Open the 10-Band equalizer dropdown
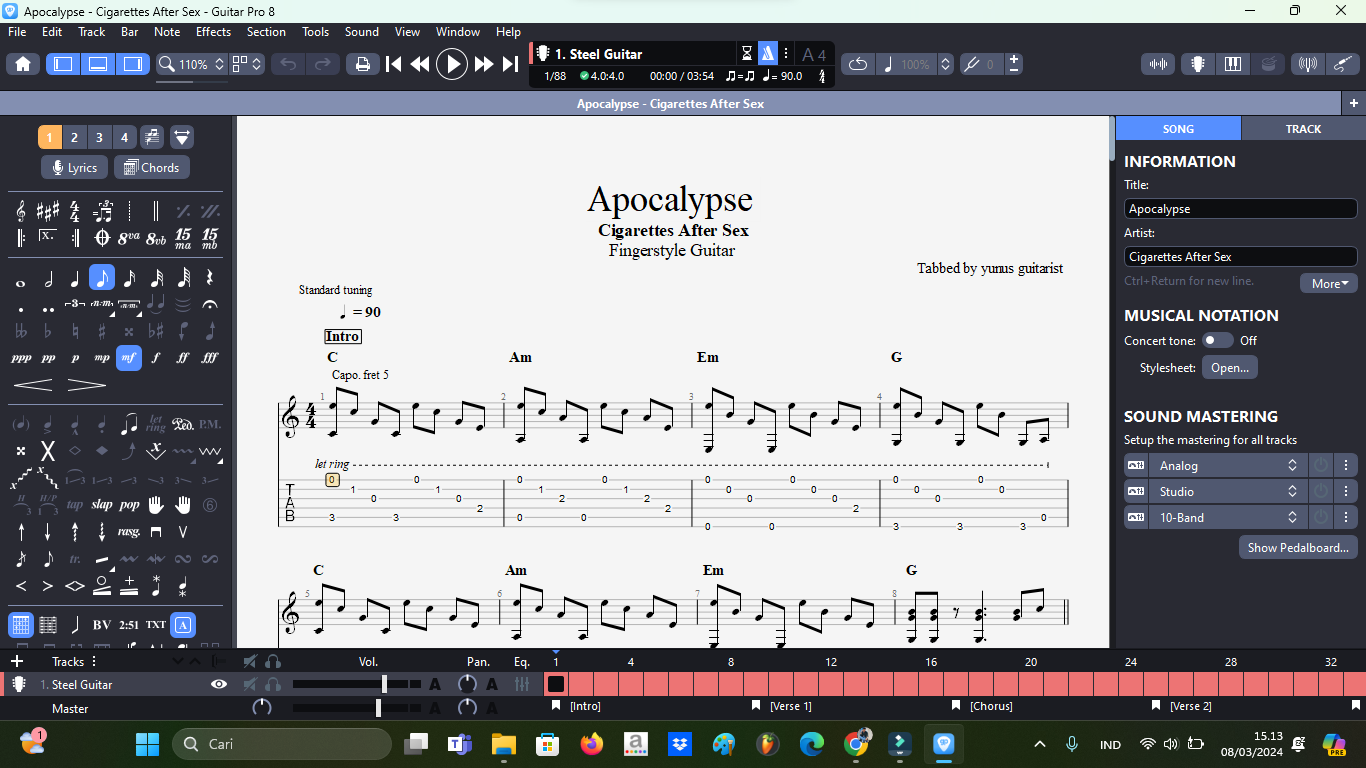 tap(1226, 518)
